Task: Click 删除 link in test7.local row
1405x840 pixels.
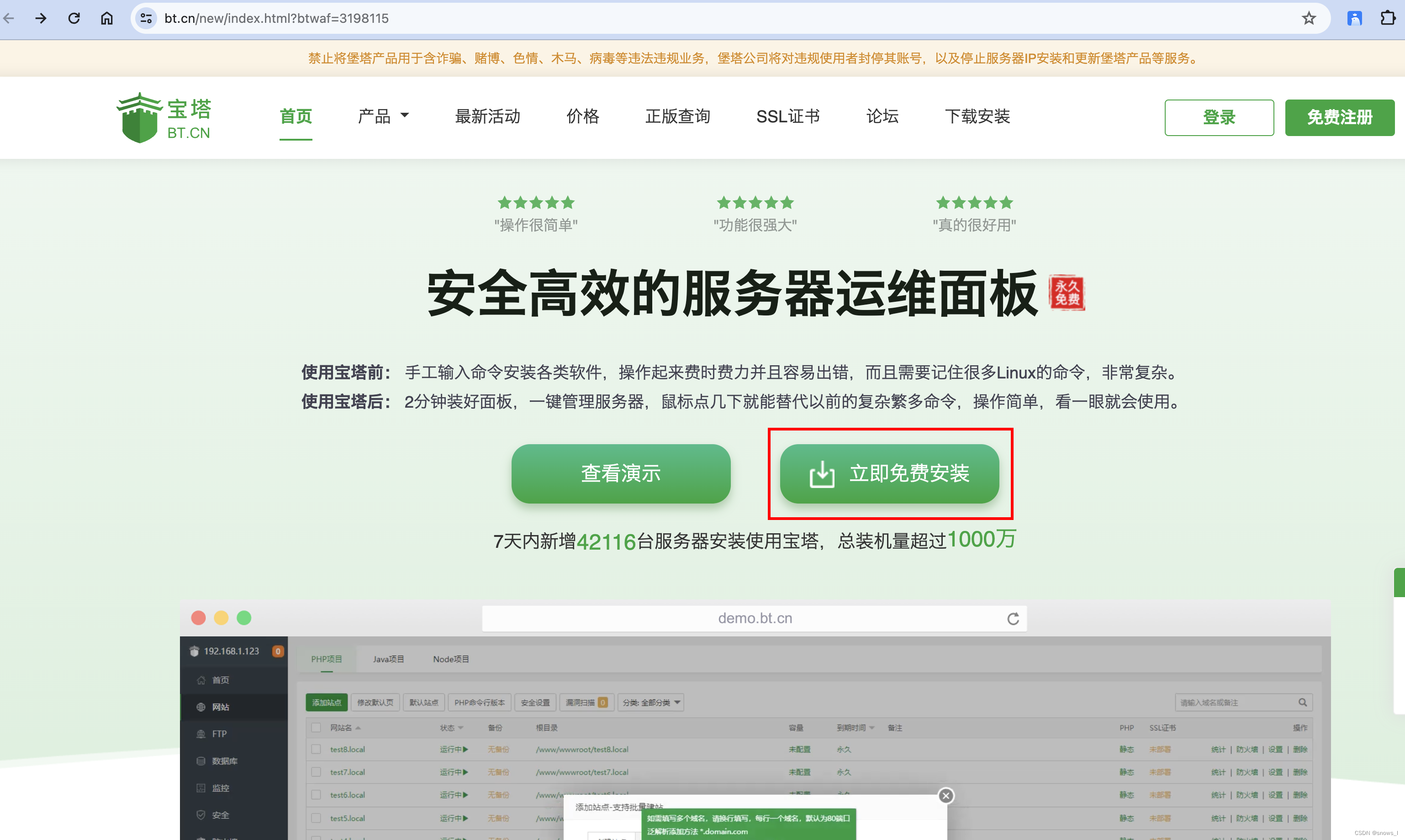Action: point(1300,772)
